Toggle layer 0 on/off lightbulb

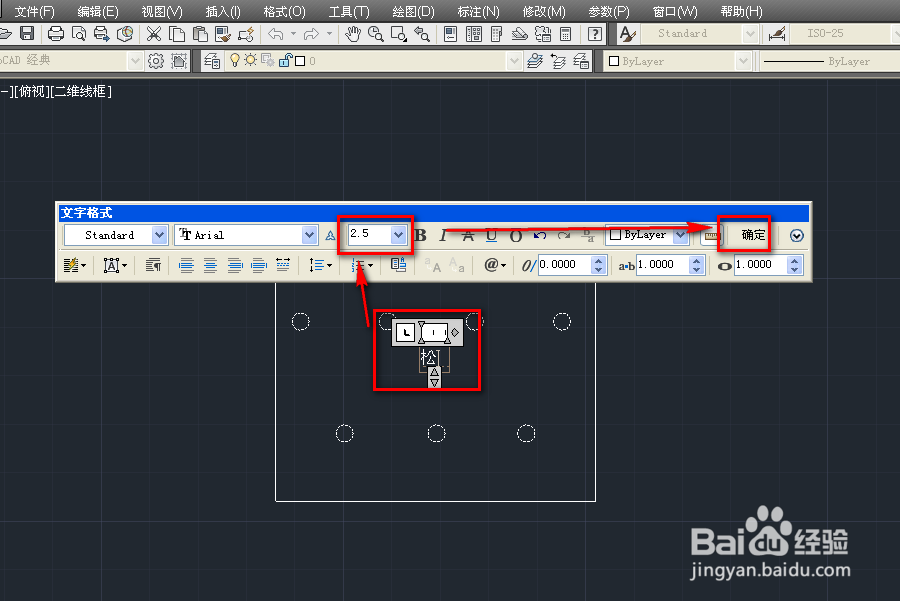[x=234, y=60]
